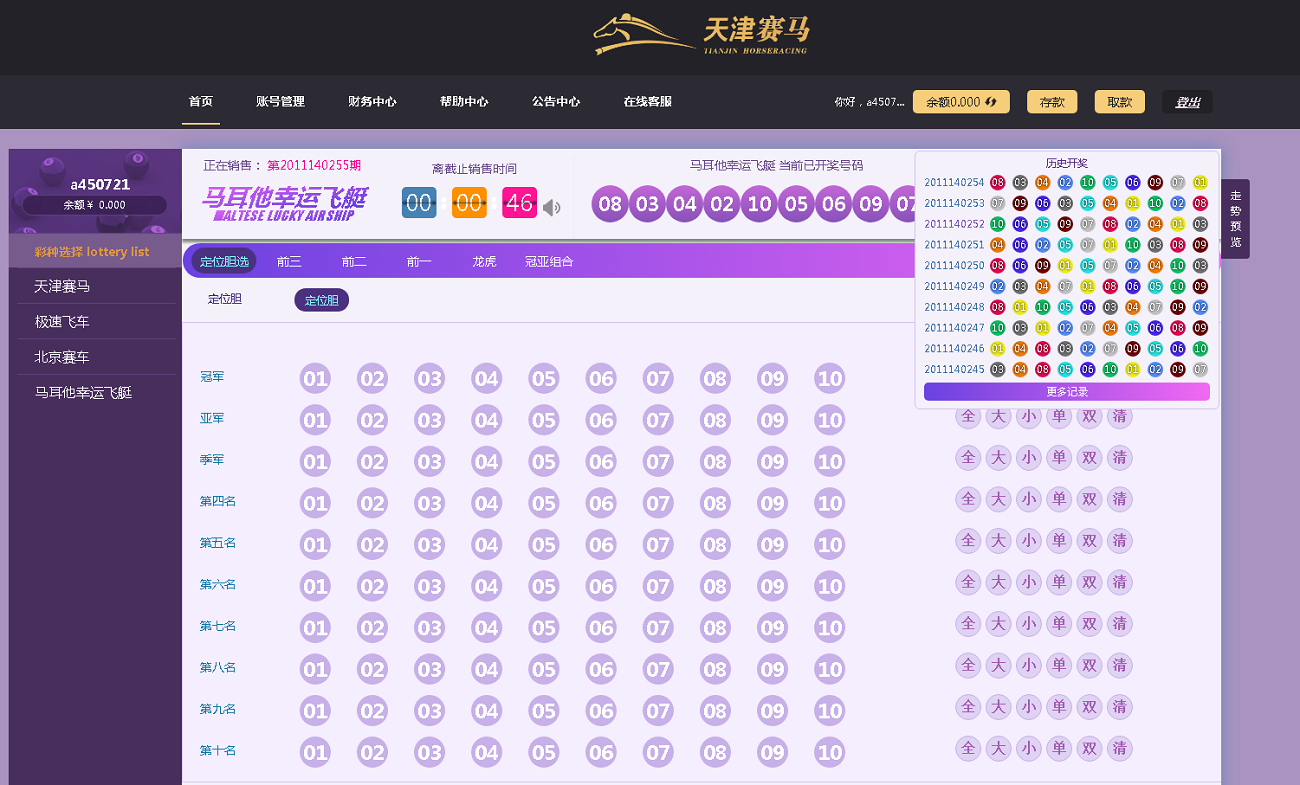Click the 存款 deposit button
Screen dimensions: 1300x785
pyautogui.click(x=1051, y=102)
